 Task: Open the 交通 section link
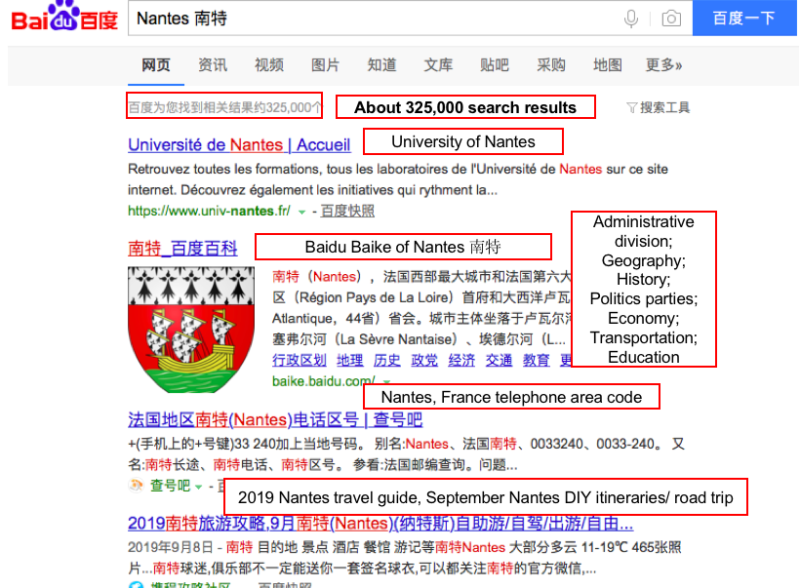(498, 360)
